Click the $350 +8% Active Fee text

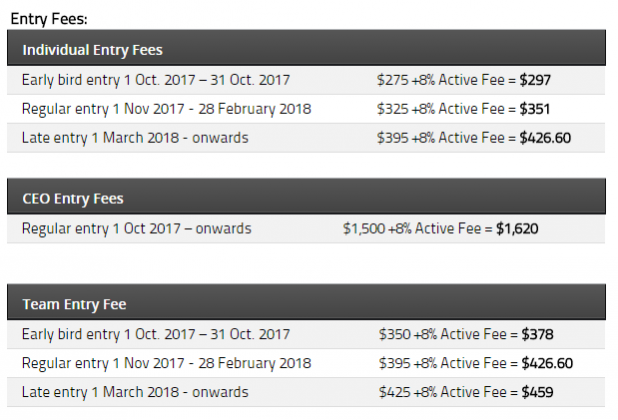442,335
